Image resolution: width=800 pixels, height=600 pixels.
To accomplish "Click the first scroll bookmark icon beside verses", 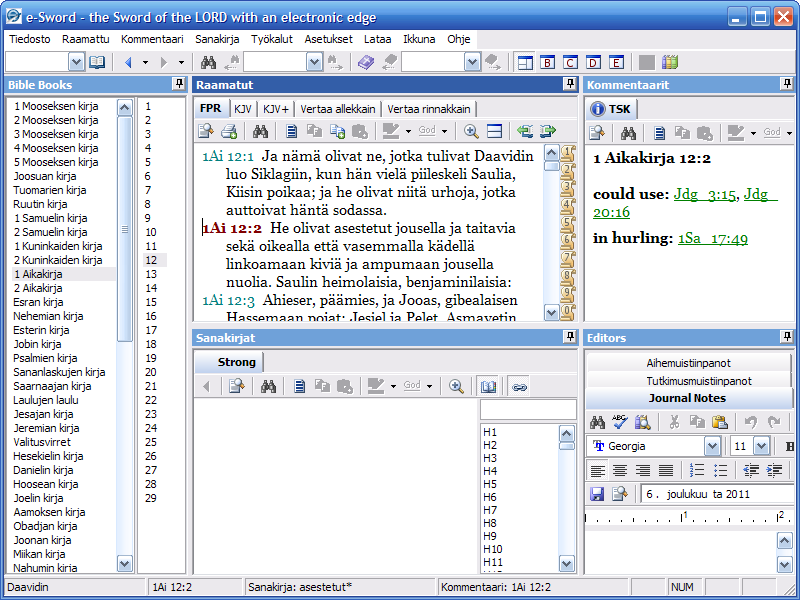I will click(x=568, y=153).
